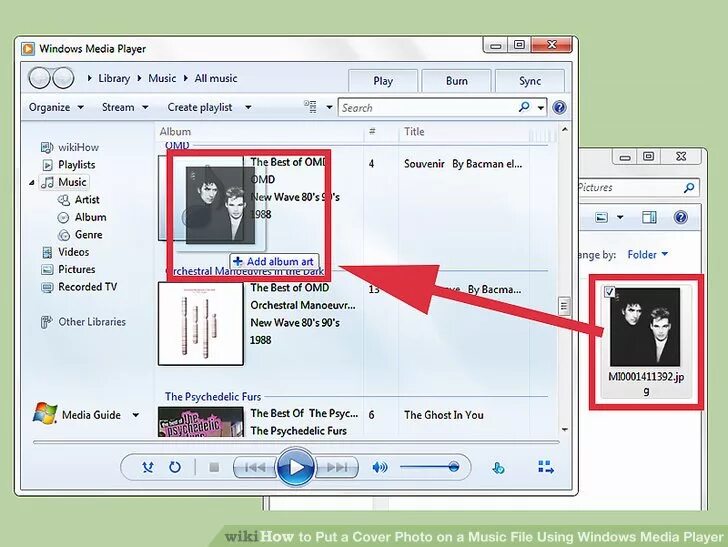Click the Stop playback button

coord(214,467)
